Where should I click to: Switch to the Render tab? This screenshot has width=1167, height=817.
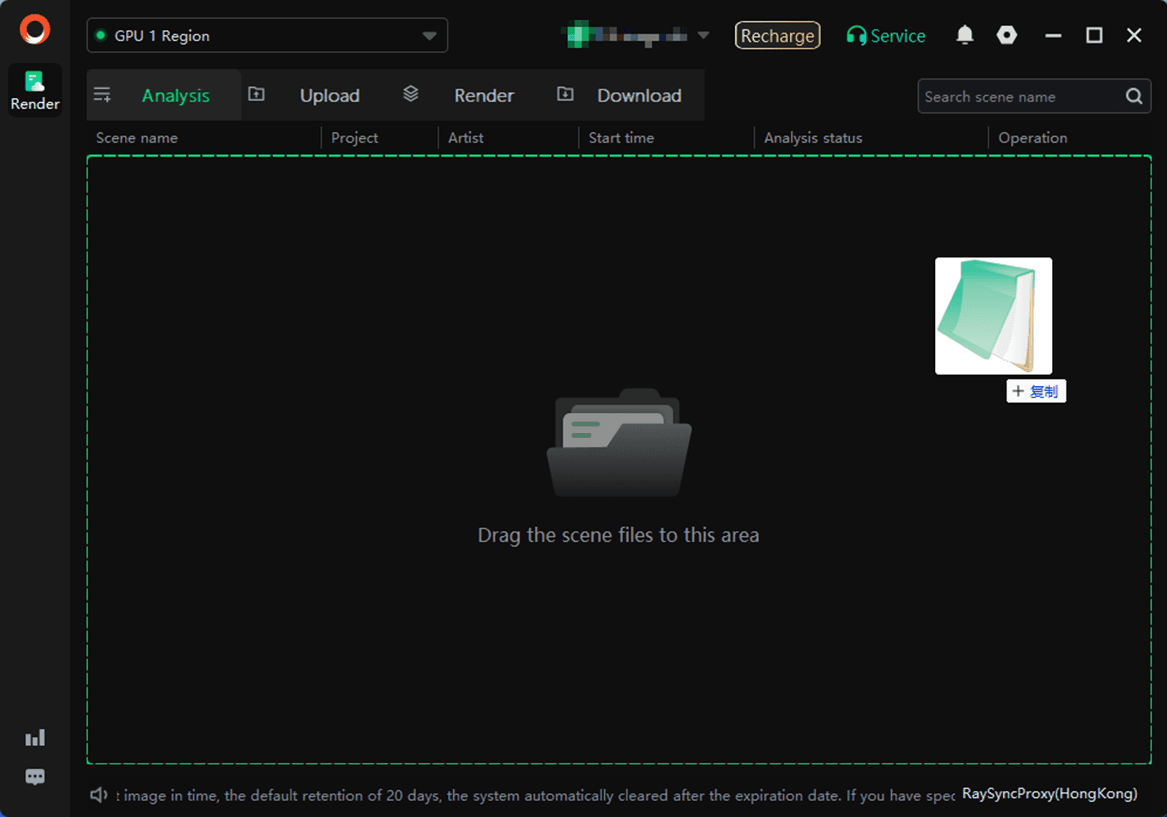coord(483,96)
